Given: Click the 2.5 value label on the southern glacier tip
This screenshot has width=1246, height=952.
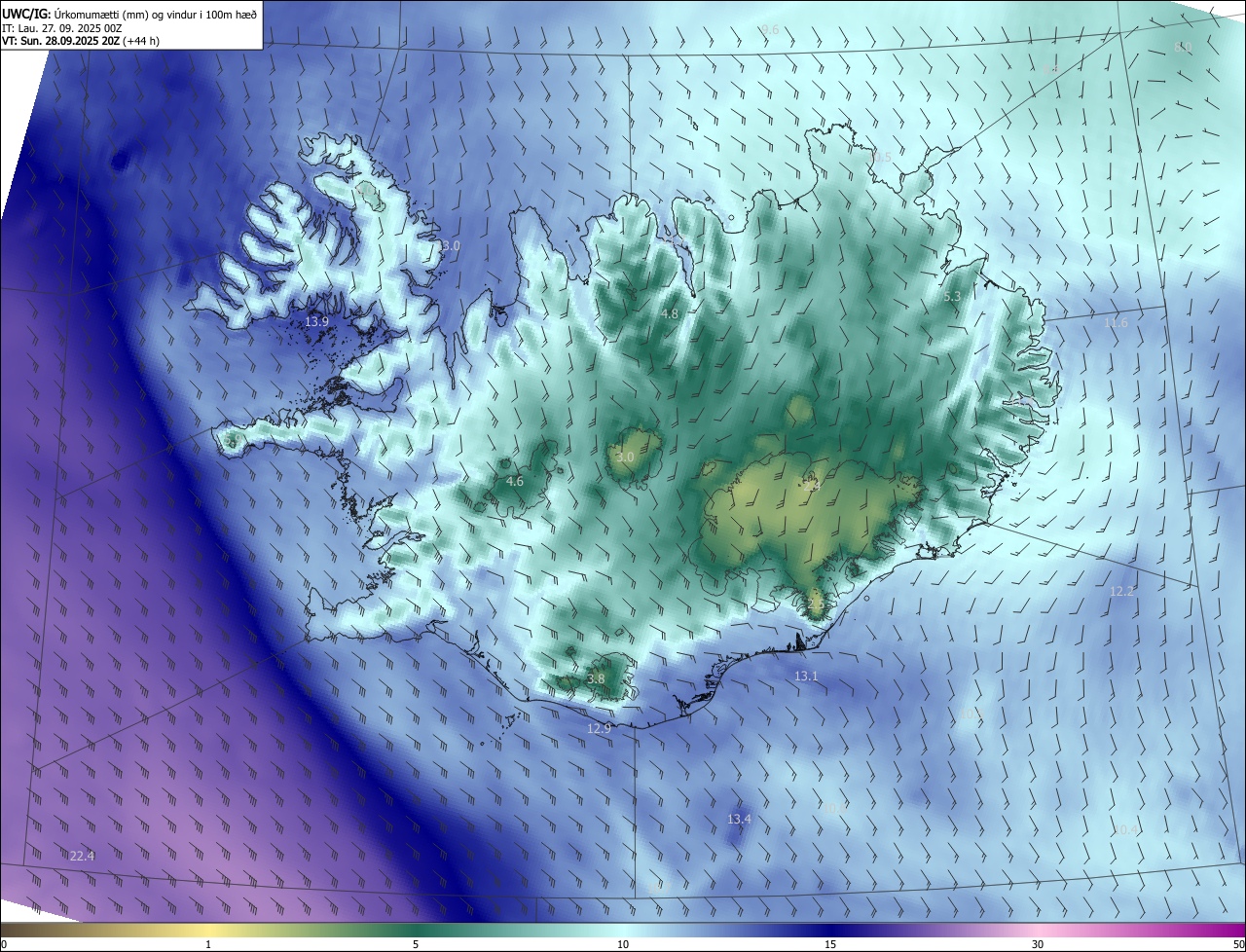Looking at the screenshot, I should [x=816, y=604].
